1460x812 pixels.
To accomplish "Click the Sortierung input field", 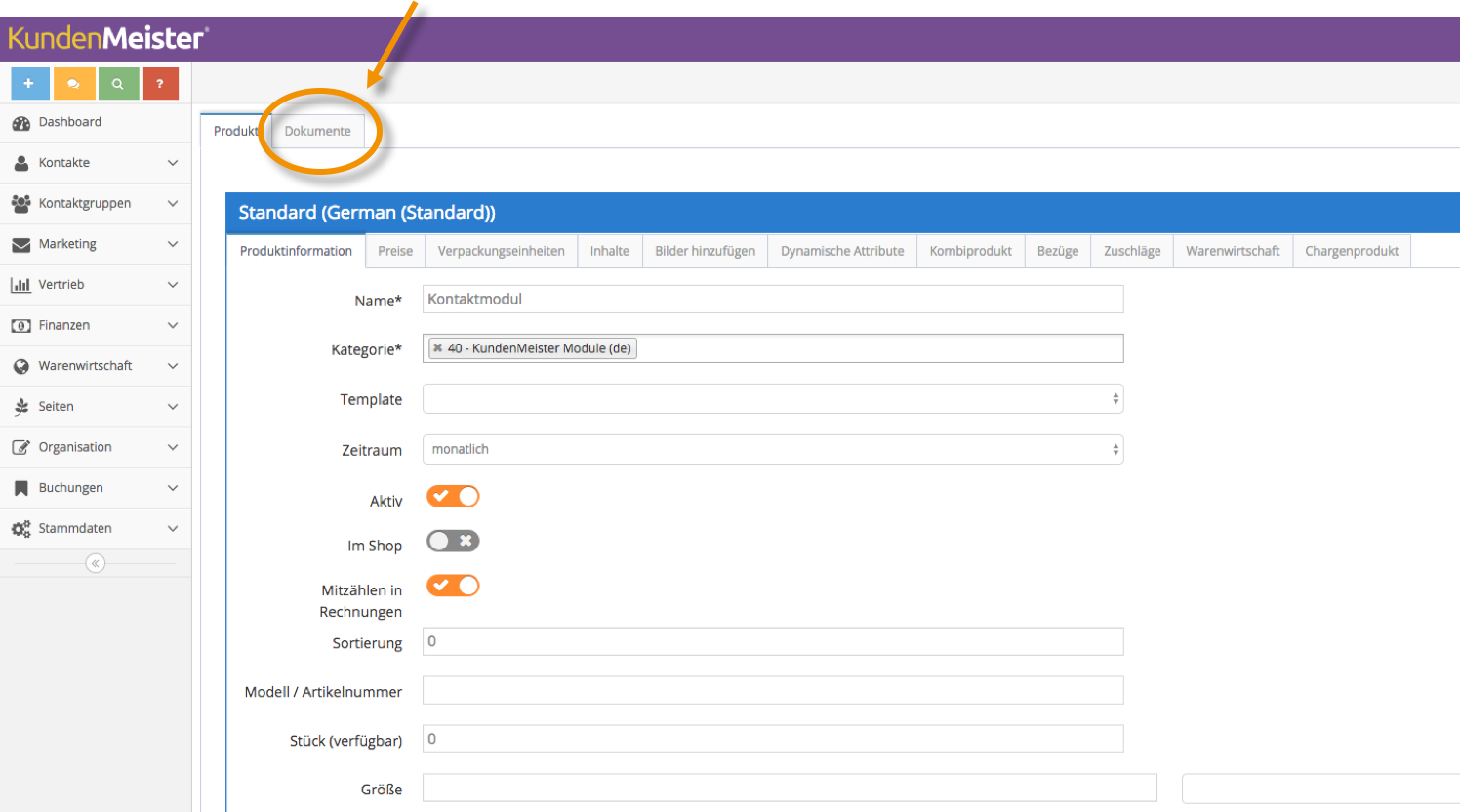I will pyautogui.click(x=773, y=641).
